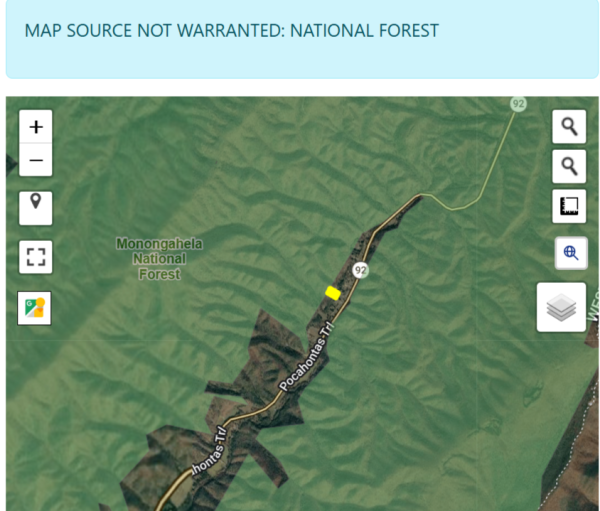Zoom out with the minus button
Viewport: 600px width, 511px height.
point(36,160)
